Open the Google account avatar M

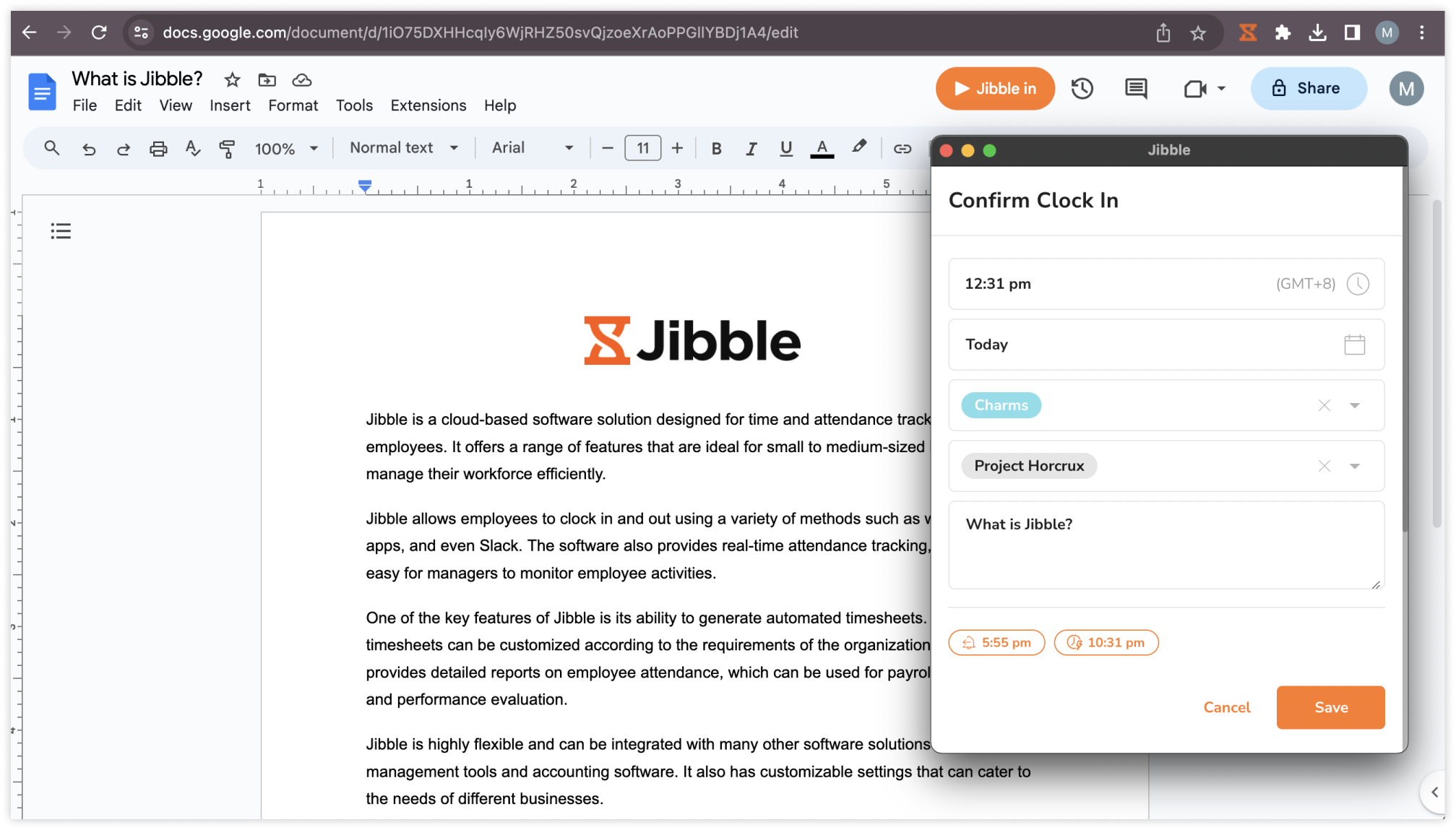(x=1405, y=88)
